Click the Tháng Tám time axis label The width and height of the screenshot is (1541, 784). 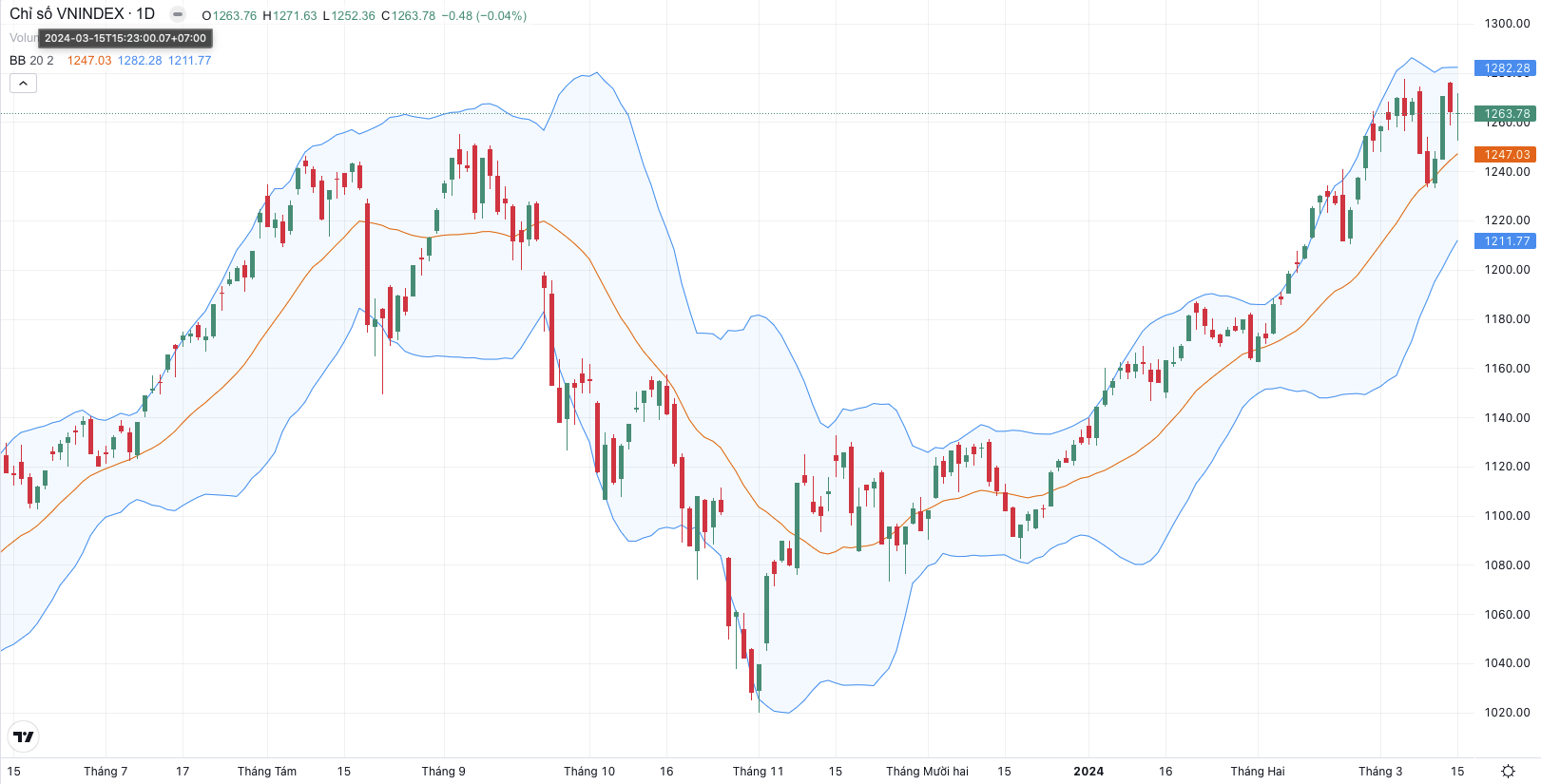pyautogui.click(x=267, y=772)
